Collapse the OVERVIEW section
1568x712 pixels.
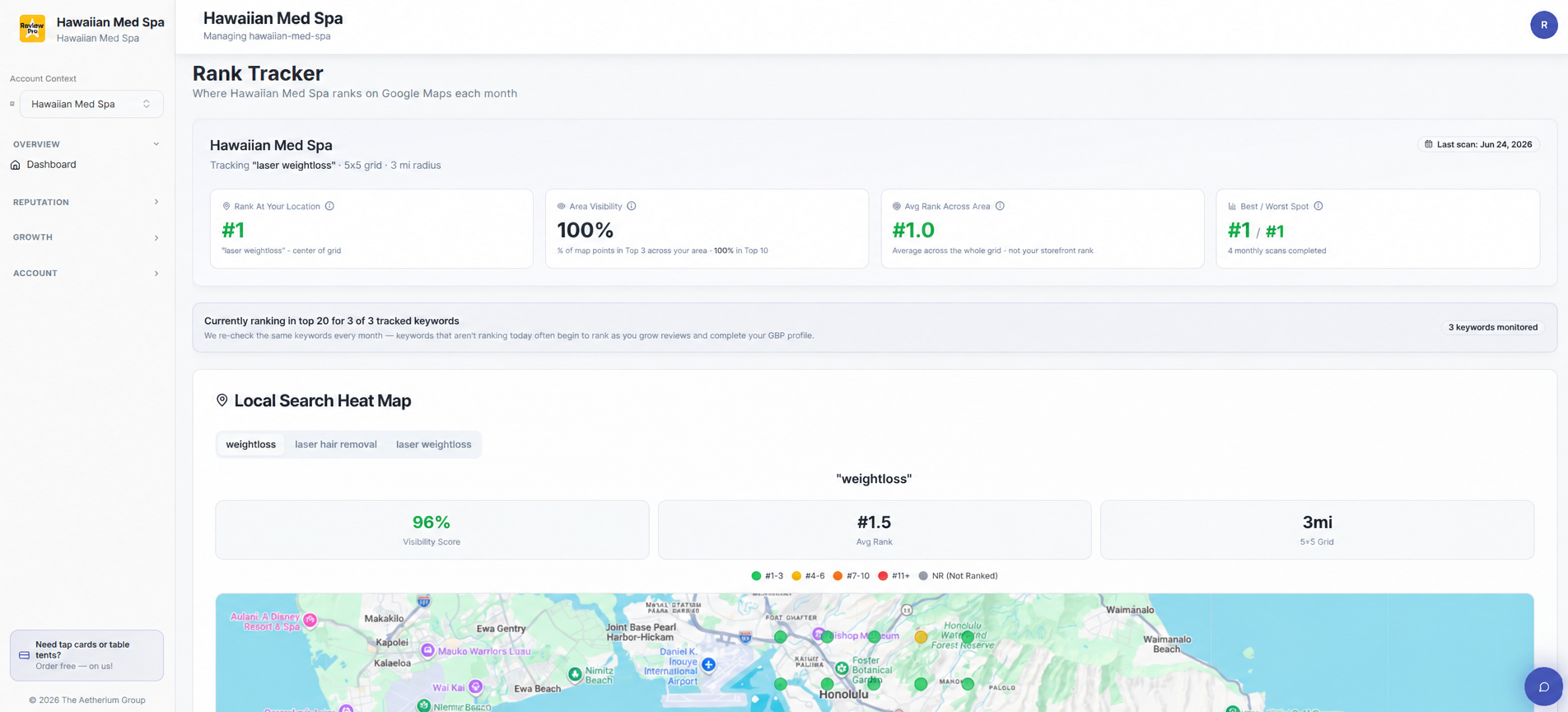coord(86,144)
